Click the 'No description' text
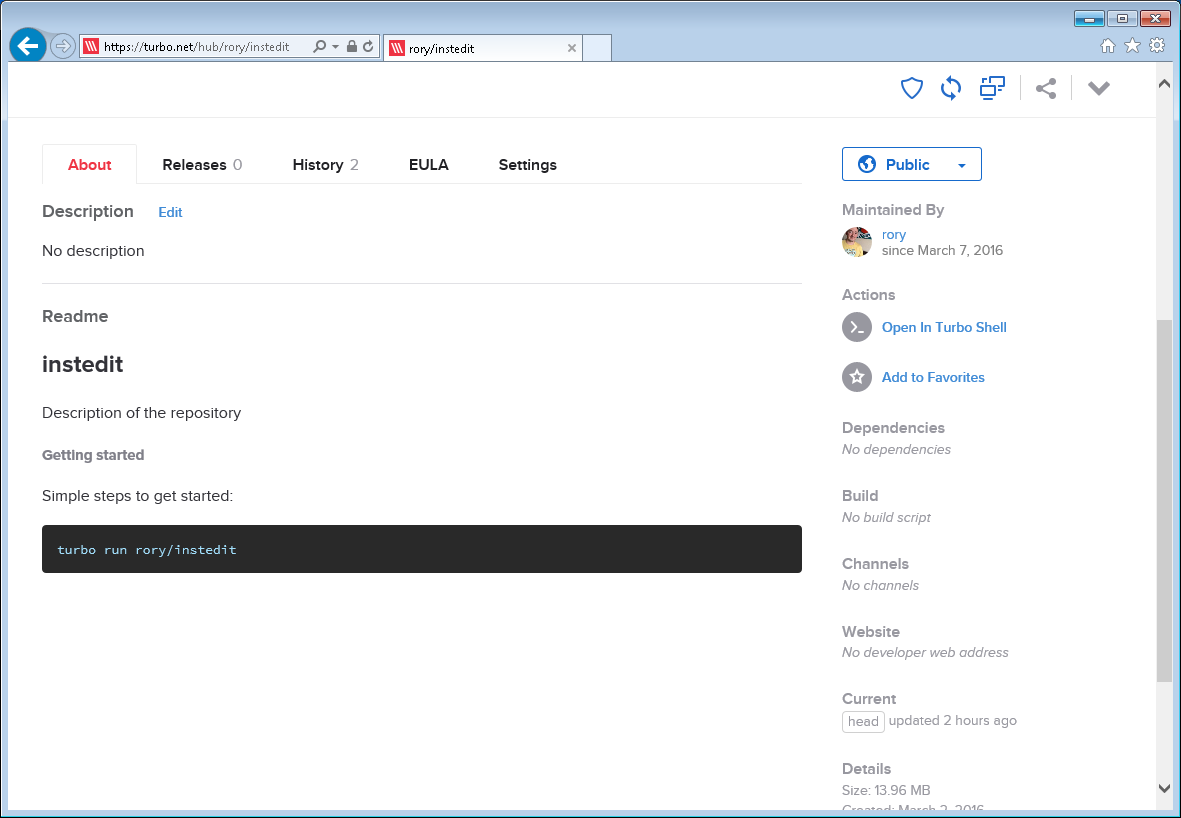 pyautogui.click(x=93, y=251)
